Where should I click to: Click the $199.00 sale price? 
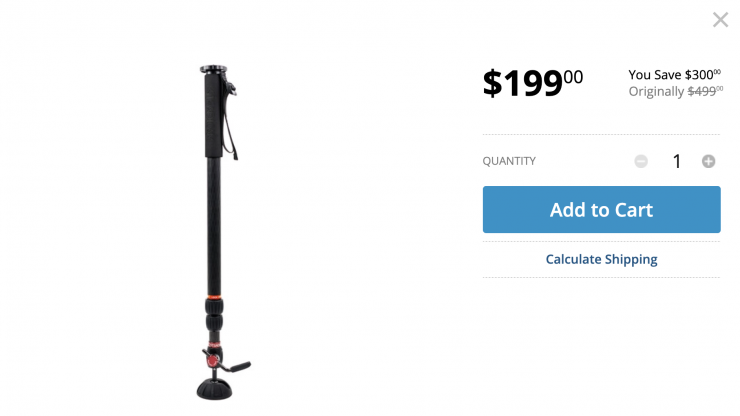[533, 83]
